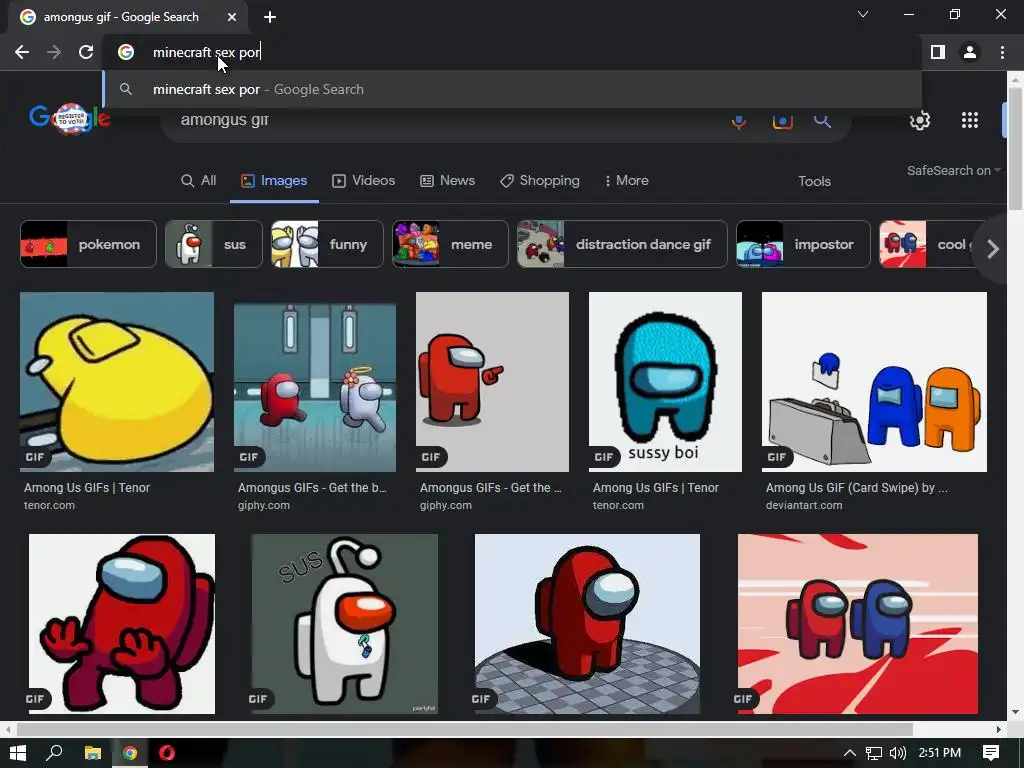This screenshot has width=1024, height=768.
Task: Open the volume speaker icon
Action: click(898, 753)
